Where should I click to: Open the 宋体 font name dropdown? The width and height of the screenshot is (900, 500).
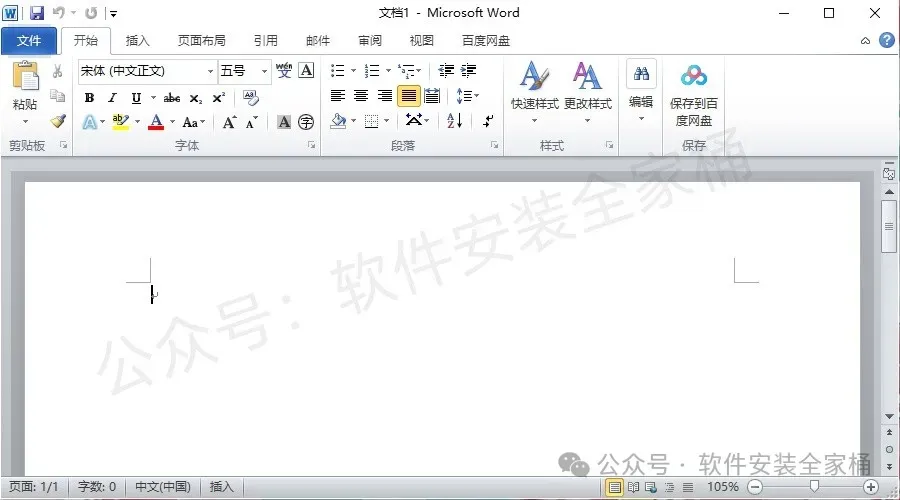(210, 71)
